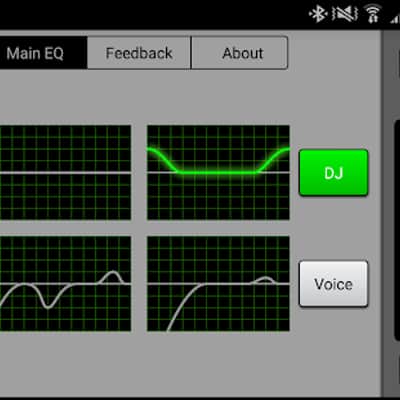The height and width of the screenshot is (400, 400).
Task: Tap the mid-notch EQ curve graph
Action: tap(65, 284)
